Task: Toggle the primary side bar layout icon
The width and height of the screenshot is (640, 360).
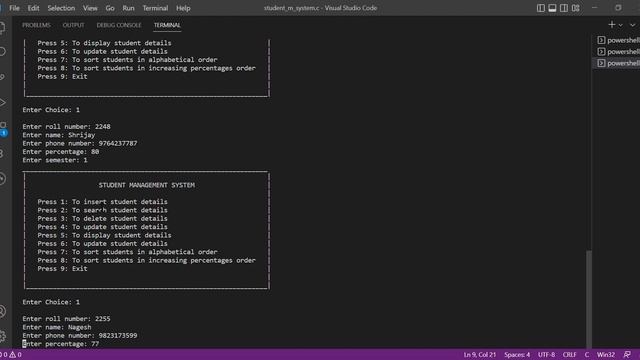Action: (541, 8)
